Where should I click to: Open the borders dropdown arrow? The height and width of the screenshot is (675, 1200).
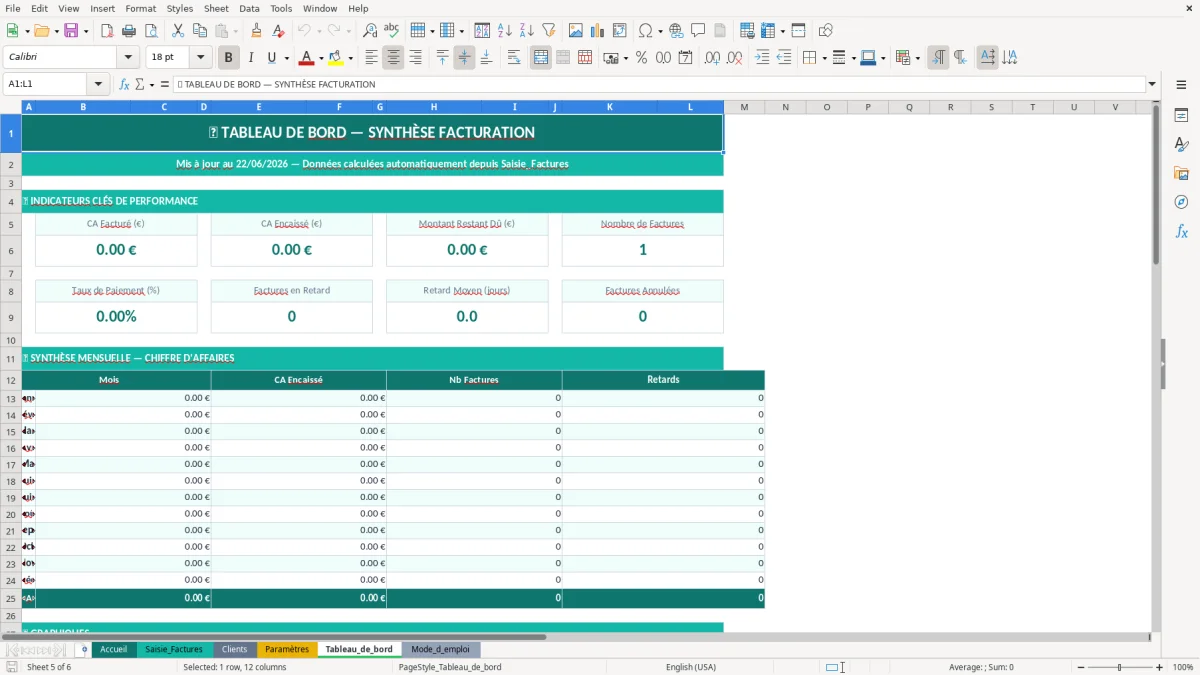click(823, 58)
